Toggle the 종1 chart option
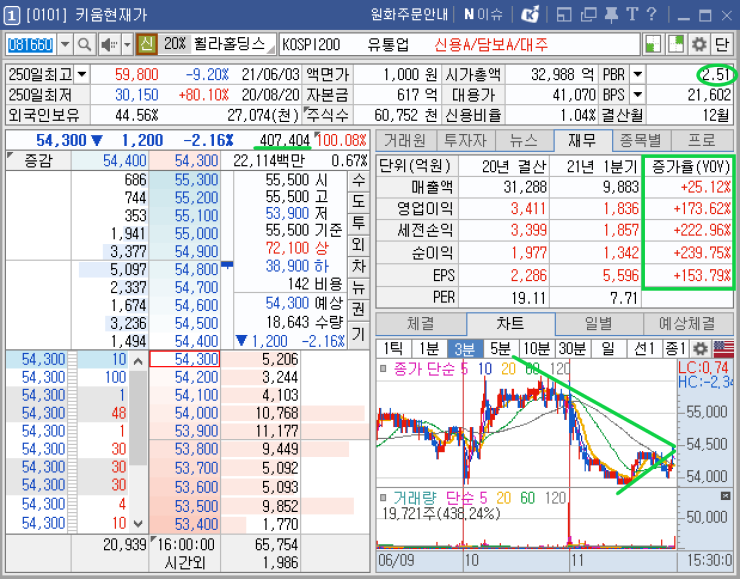 click(x=676, y=349)
